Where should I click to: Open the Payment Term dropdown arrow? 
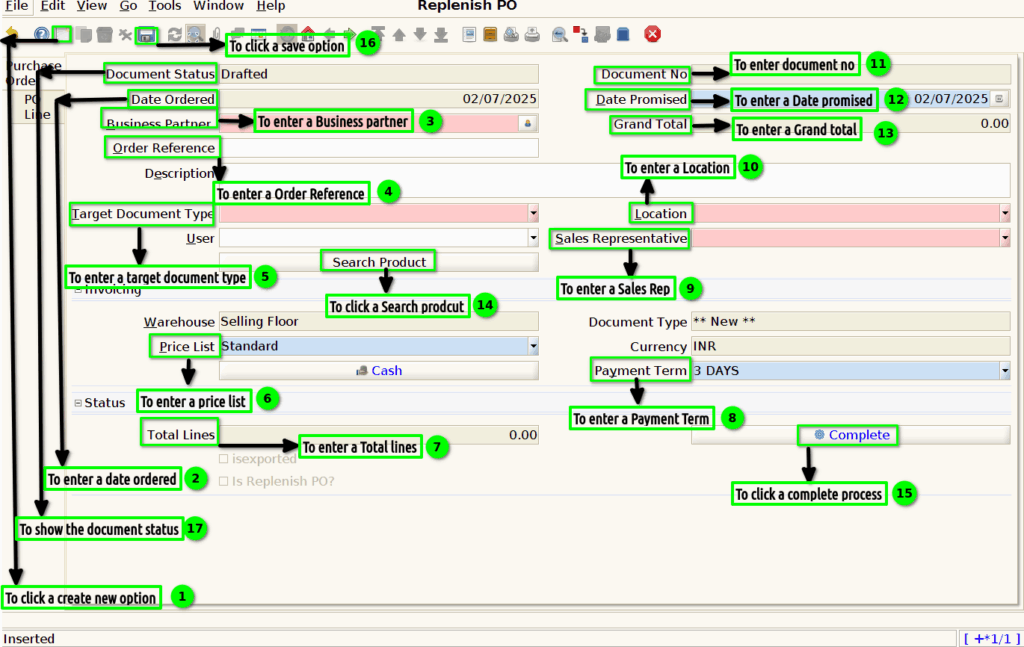(1005, 371)
